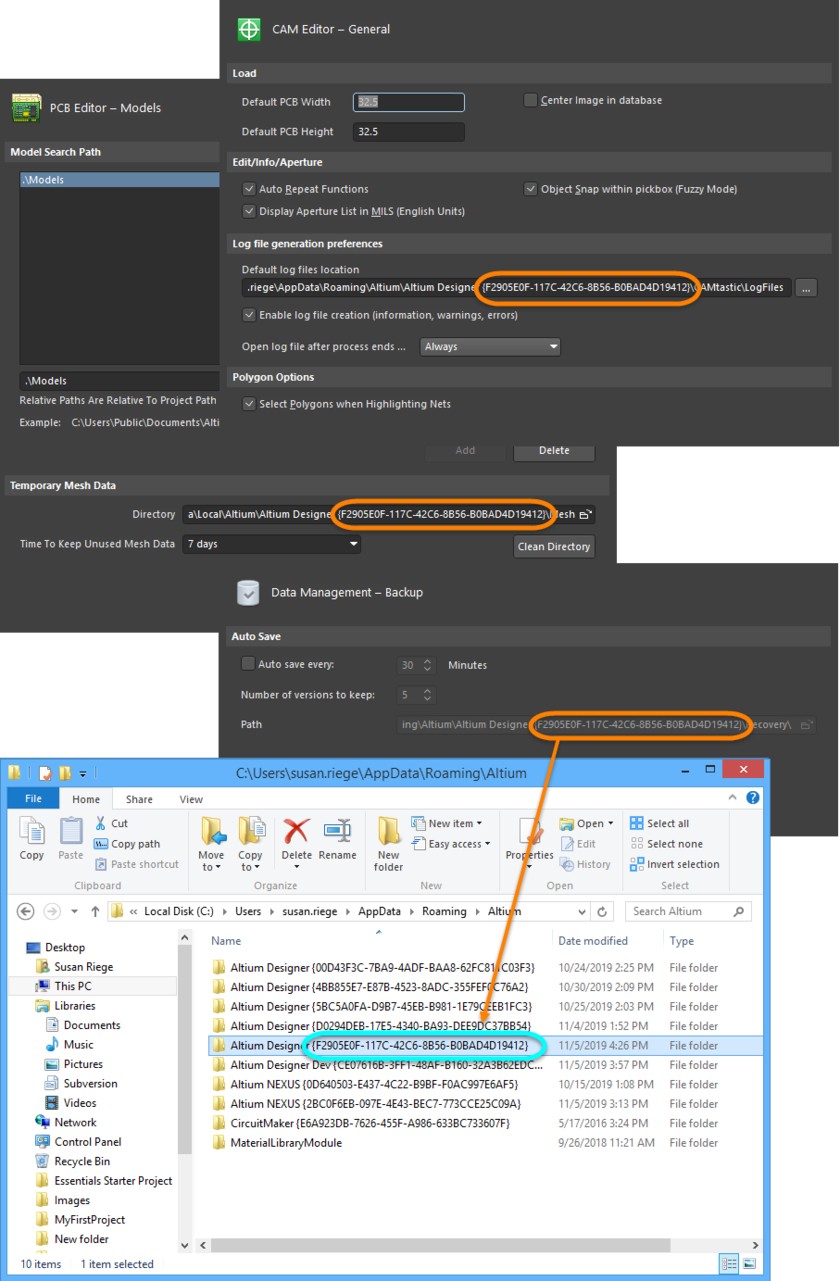Click inside the Default PCB Width field

(x=407, y=101)
